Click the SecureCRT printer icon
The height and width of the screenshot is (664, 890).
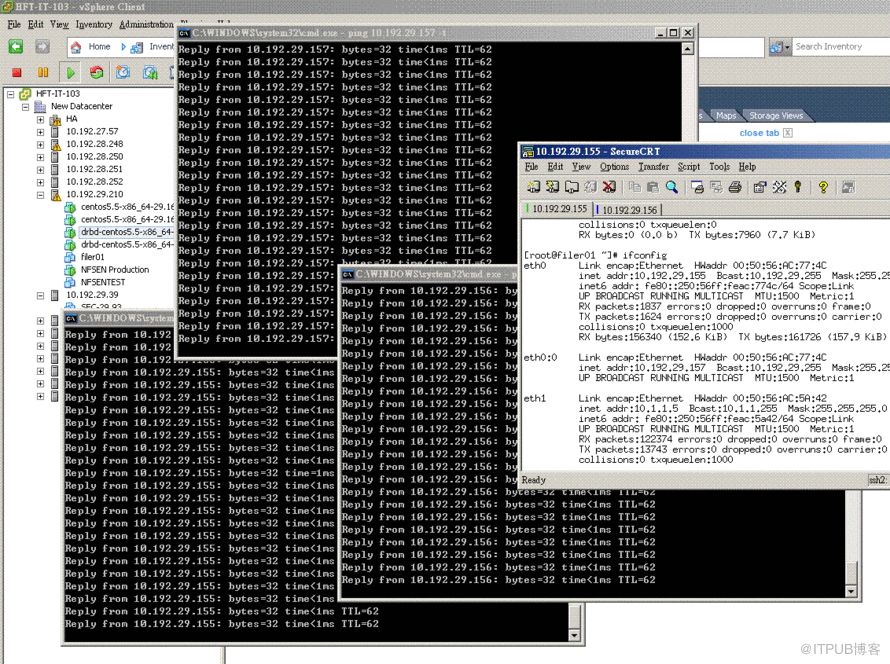(735, 187)
